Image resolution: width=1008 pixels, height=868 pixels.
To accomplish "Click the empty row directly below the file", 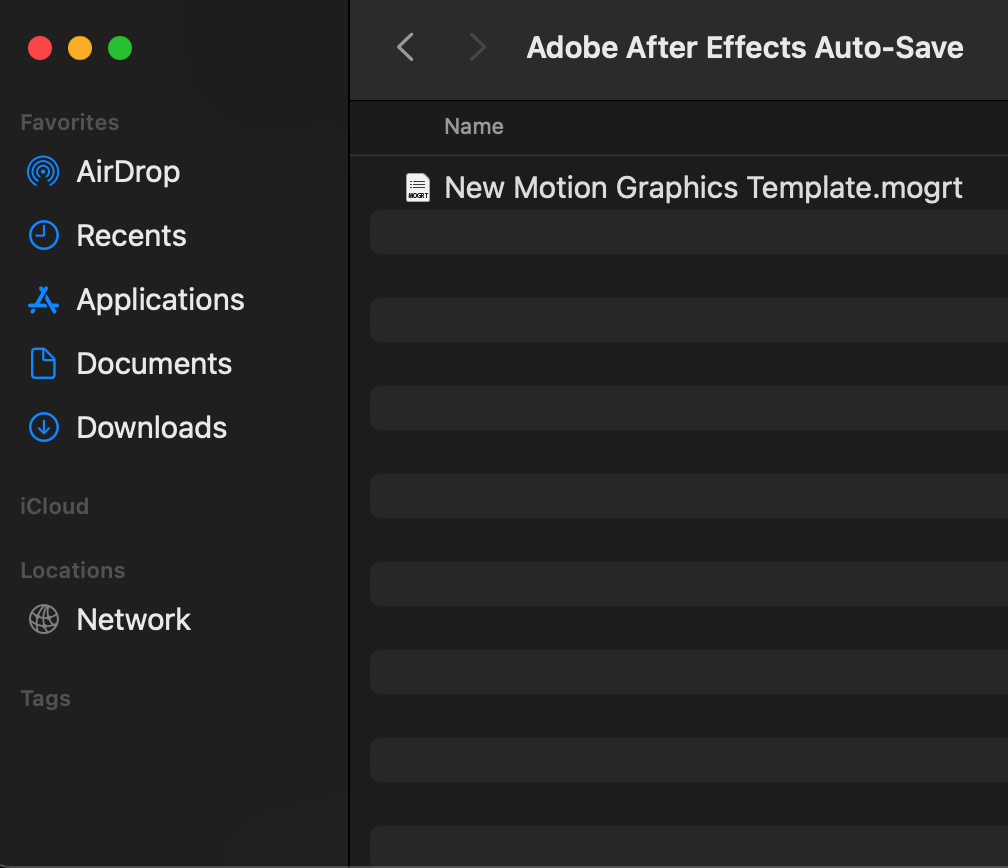I will coord(688,232).
